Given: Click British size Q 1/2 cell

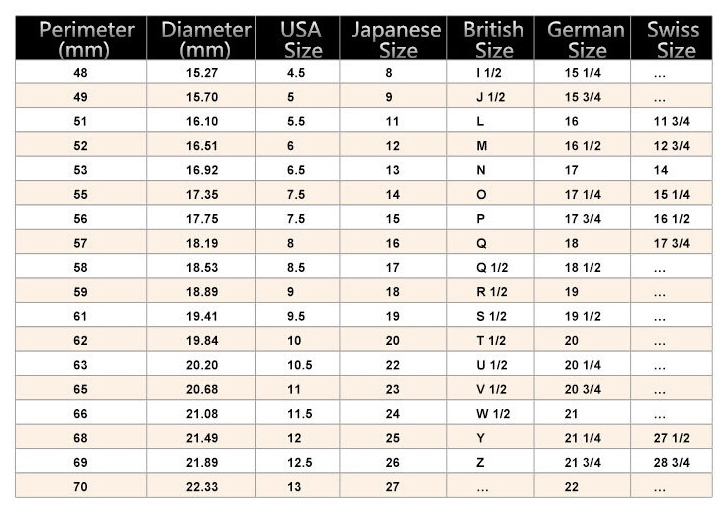Looking at the screenshot, I should pos(491,268).
